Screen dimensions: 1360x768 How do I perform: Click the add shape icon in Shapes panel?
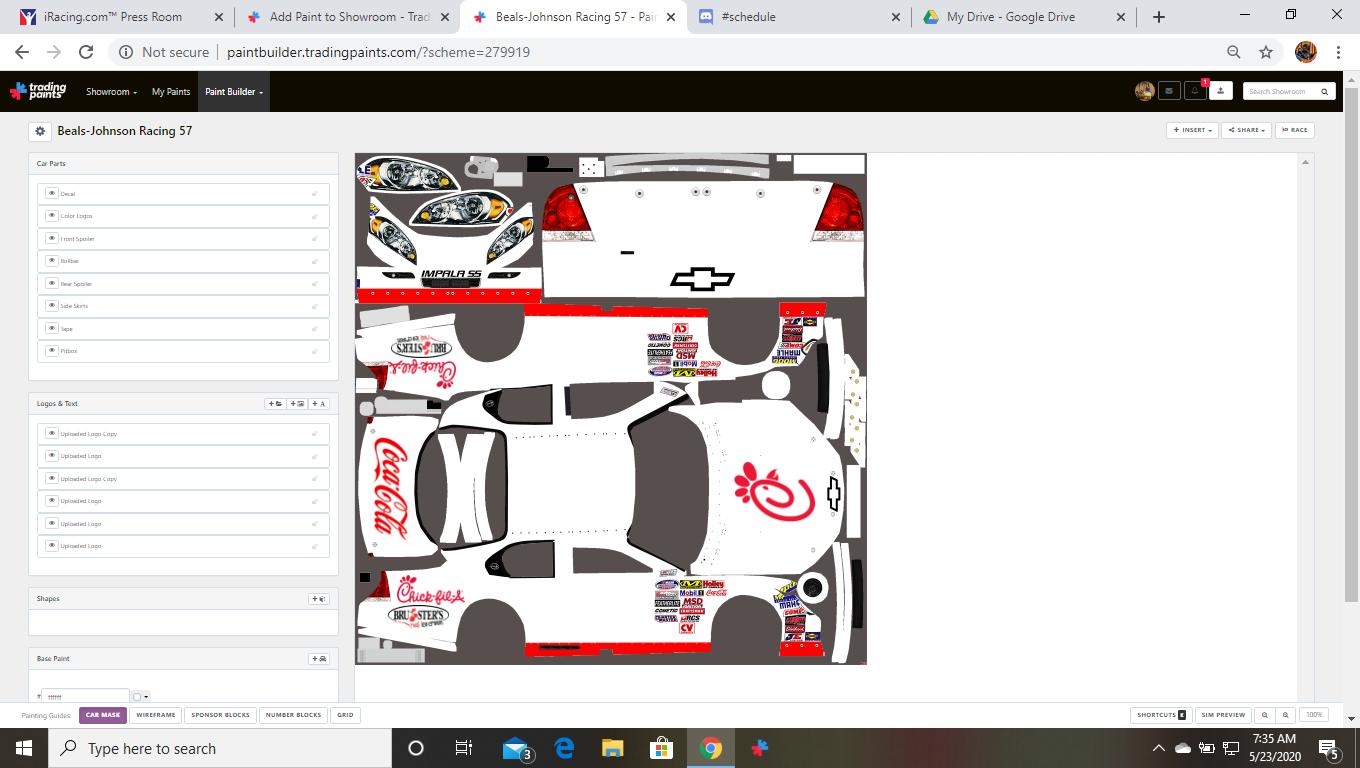318,598
